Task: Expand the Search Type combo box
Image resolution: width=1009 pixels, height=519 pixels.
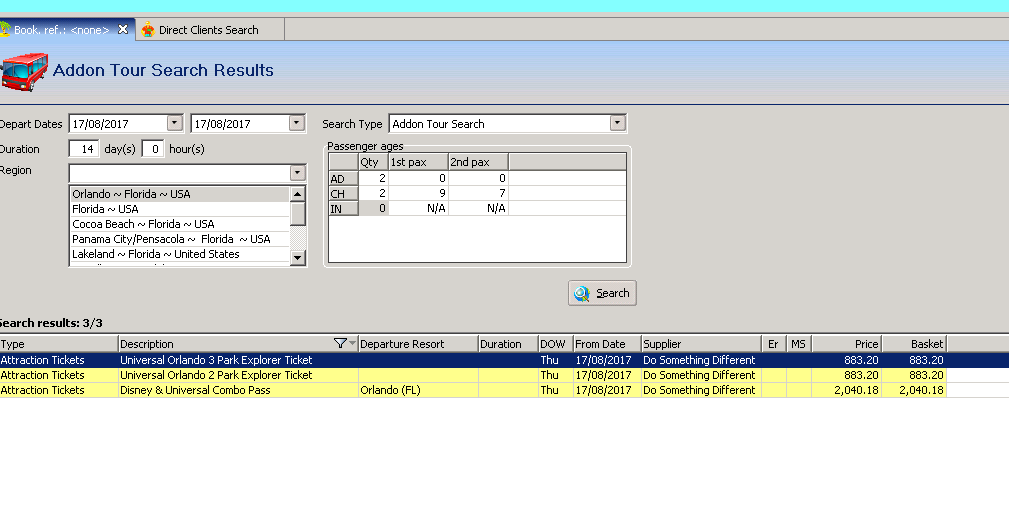Action: [617, 123]
